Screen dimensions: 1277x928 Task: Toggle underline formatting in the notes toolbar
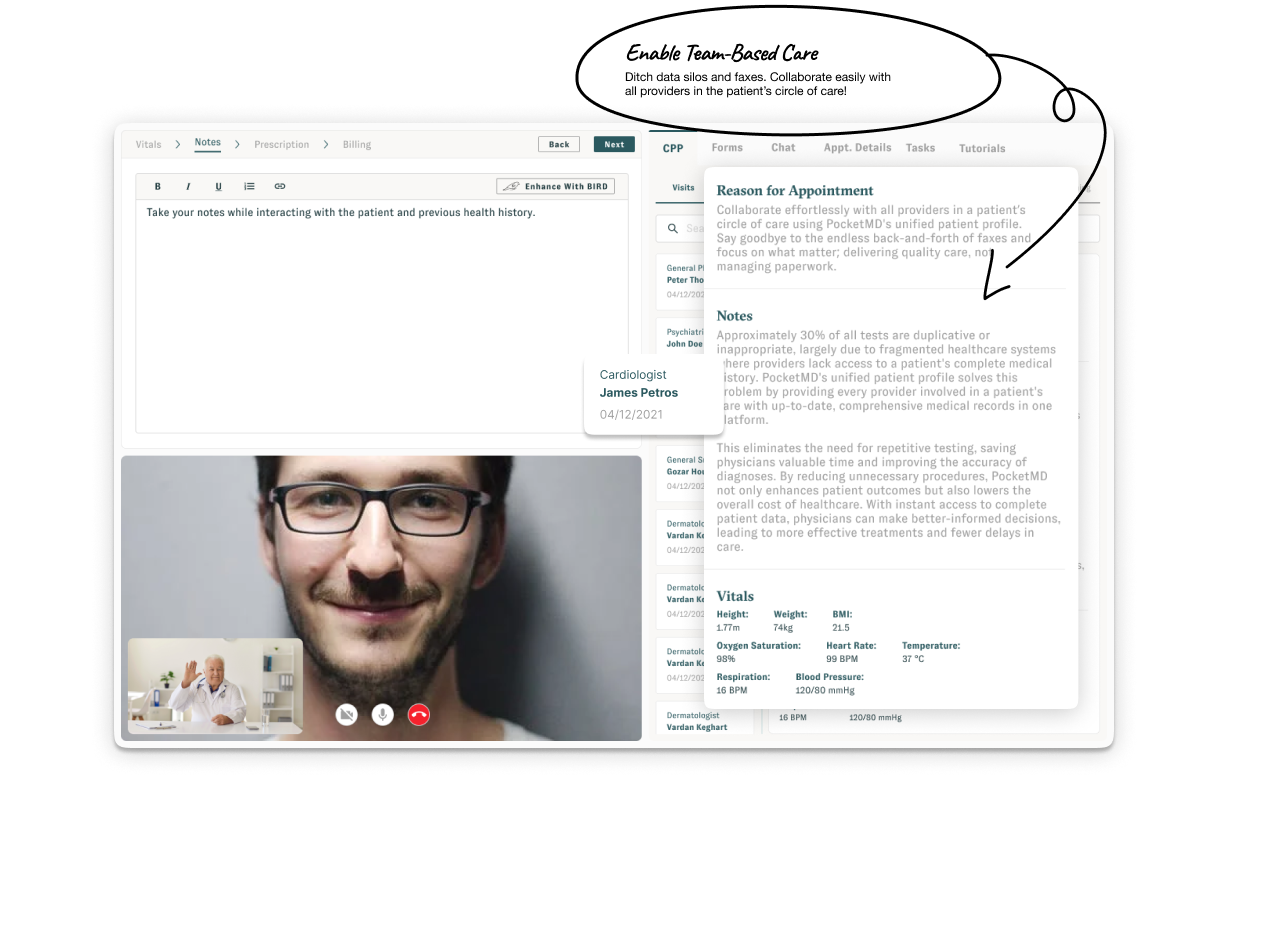[218, 185]
